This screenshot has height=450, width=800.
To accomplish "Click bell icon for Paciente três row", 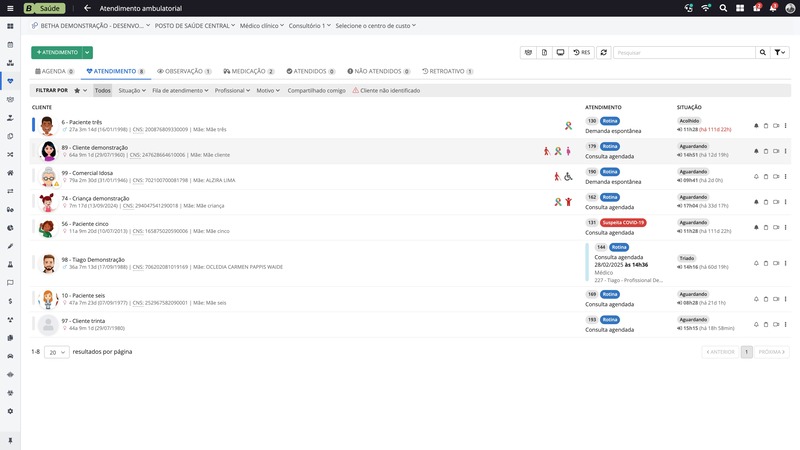I will point(754,125).
